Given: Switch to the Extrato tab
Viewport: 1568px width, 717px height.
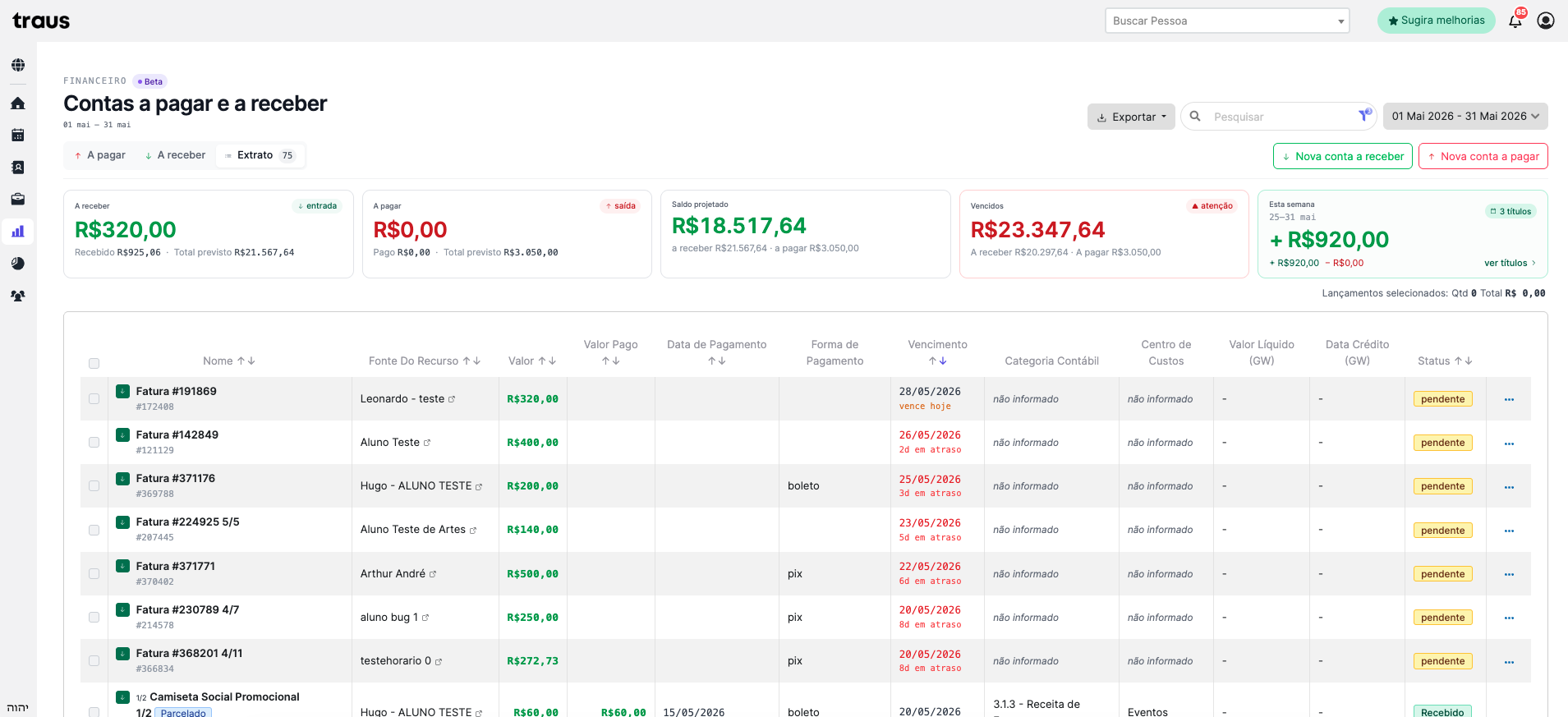Looking at the screenshot, I should [260, 155].
